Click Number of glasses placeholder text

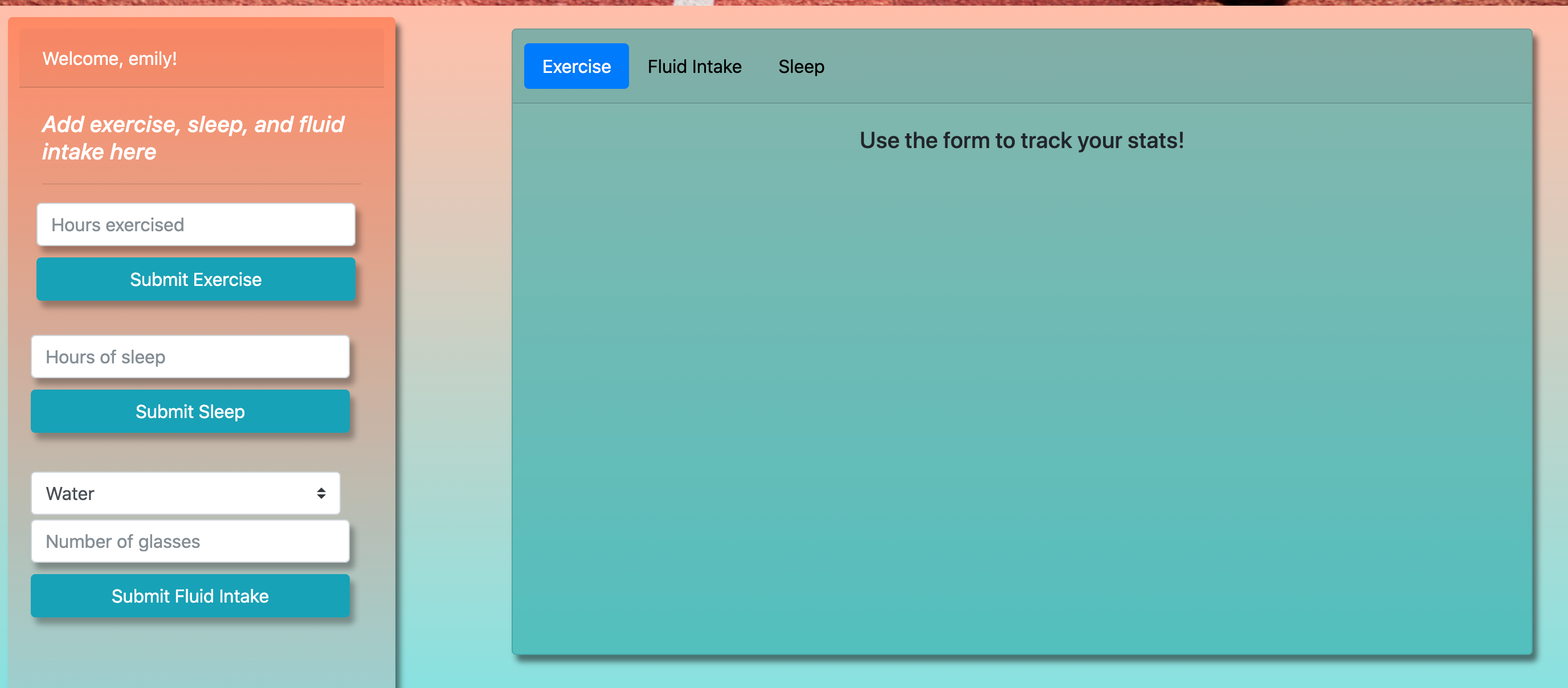(122, 541)
